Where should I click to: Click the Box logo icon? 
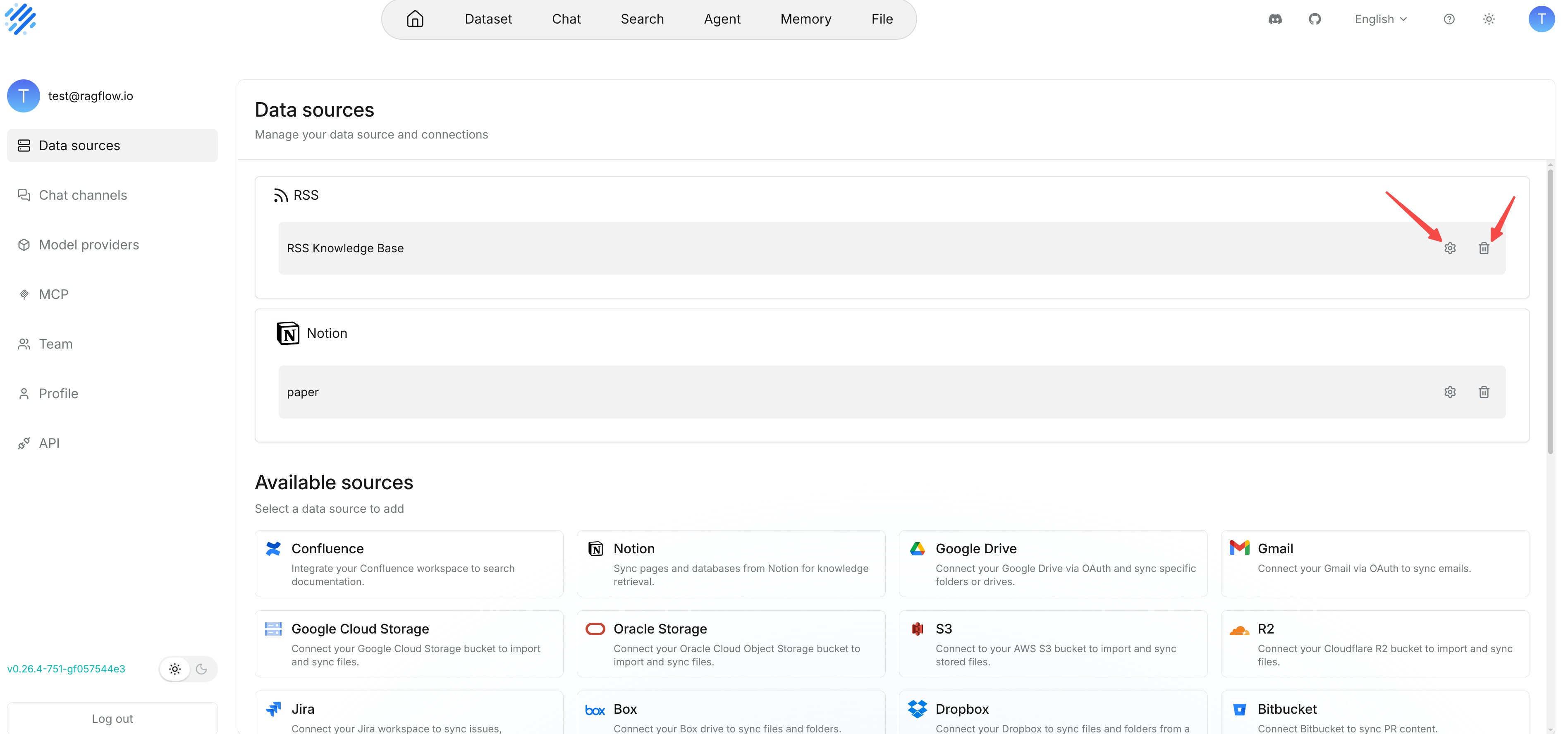(x=595, y=710)
